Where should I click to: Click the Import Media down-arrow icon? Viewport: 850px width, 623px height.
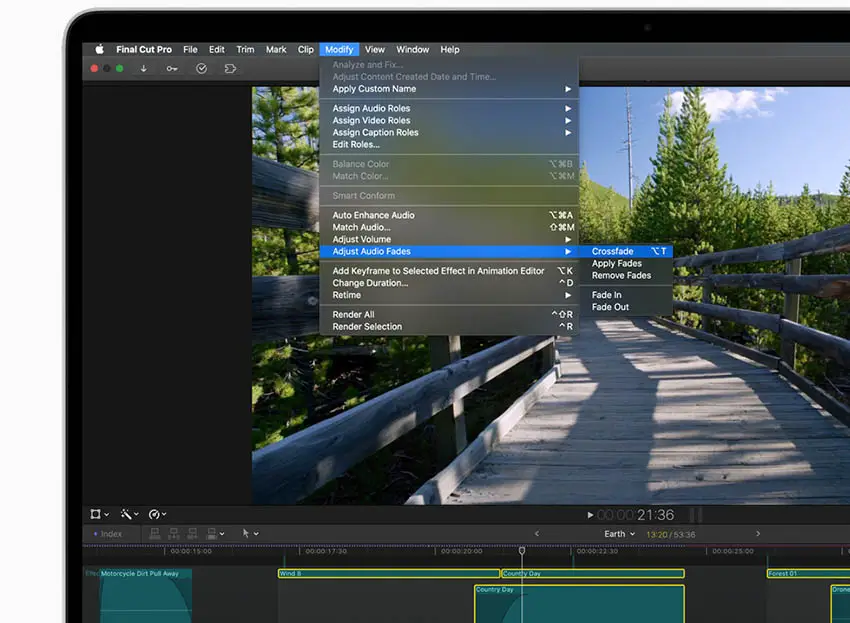(144, 69)
